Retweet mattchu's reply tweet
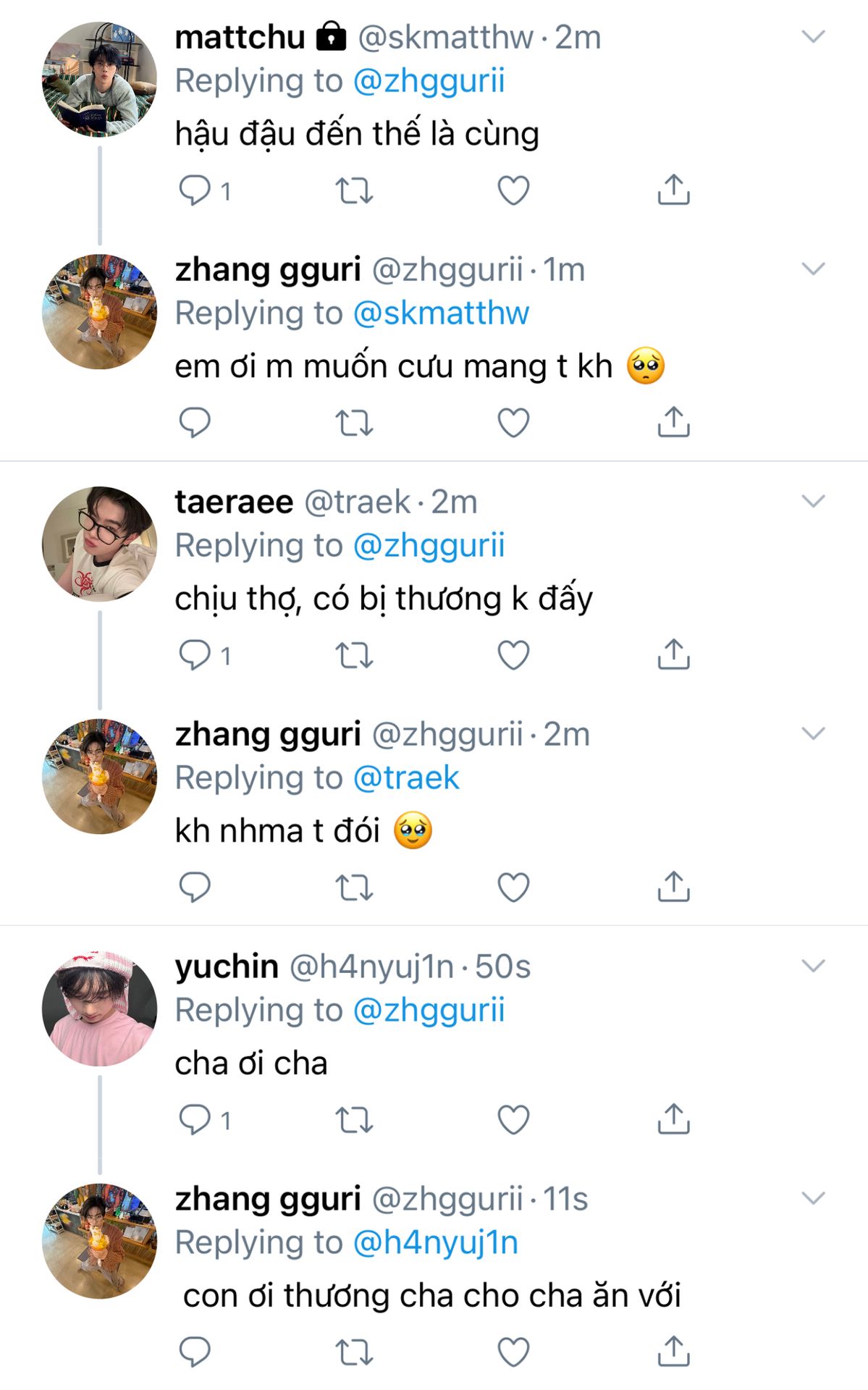Viewport: 868px width, 1390px height. tap(354, 190)
